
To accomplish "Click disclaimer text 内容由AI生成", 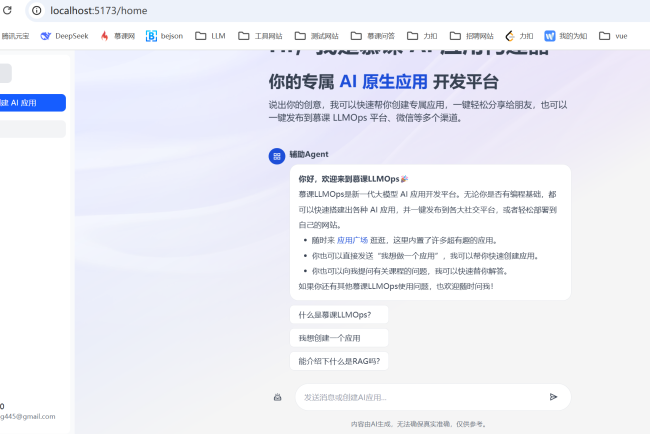I will pyautogui.click(x=371, y=424).
